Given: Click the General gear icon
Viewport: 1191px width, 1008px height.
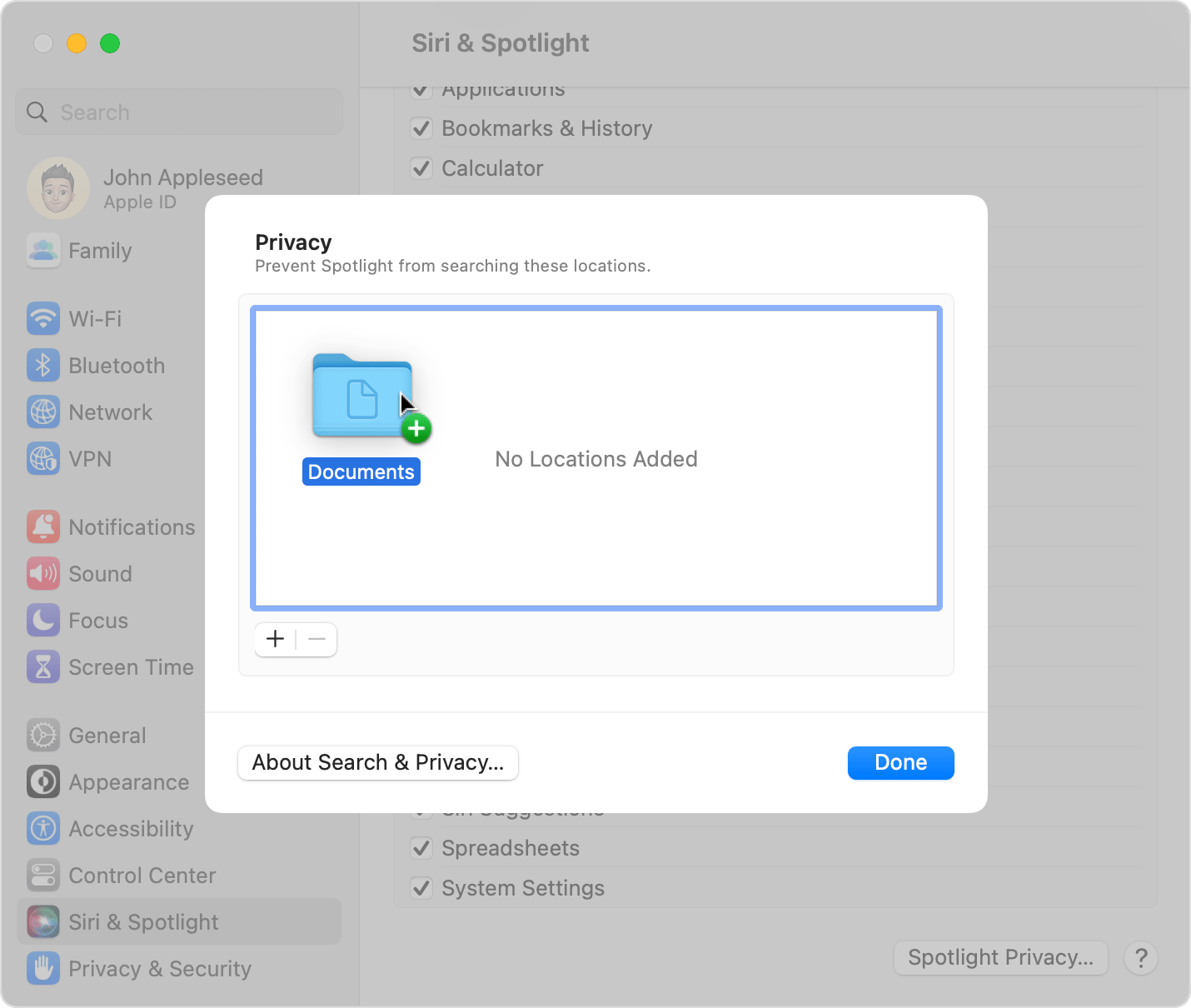Looking at the screenshot, I should pyautogui.click(x=43, y=735).
